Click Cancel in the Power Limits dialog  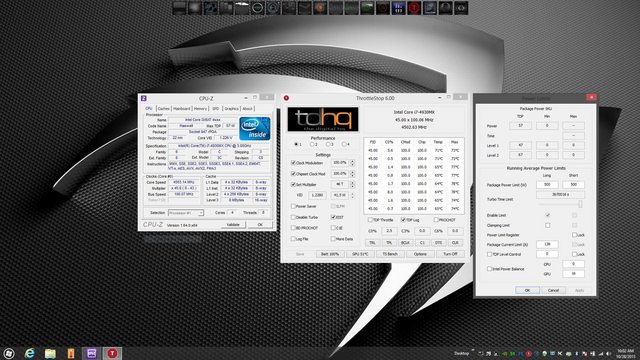click(x=553, y=290)
